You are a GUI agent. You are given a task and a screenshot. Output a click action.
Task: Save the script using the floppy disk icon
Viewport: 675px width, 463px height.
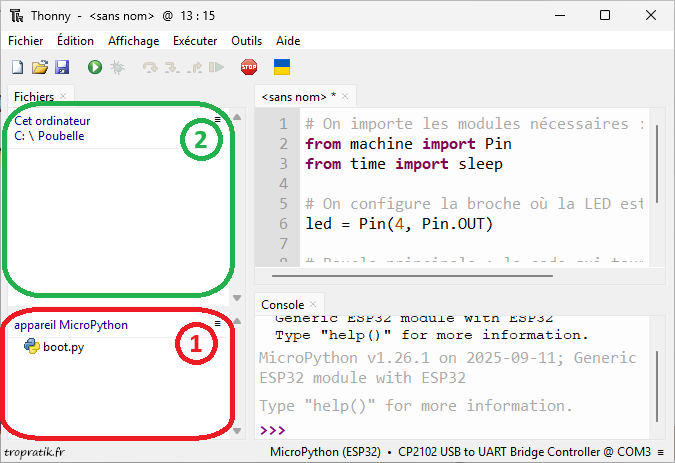pyautogui.click(x=62, y=67)
